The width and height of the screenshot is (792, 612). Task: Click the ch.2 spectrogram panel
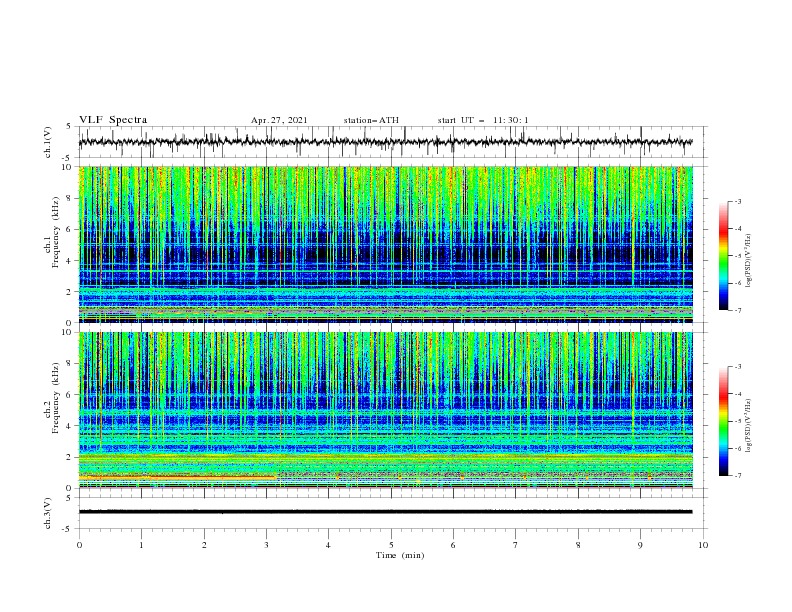point(385,410)
